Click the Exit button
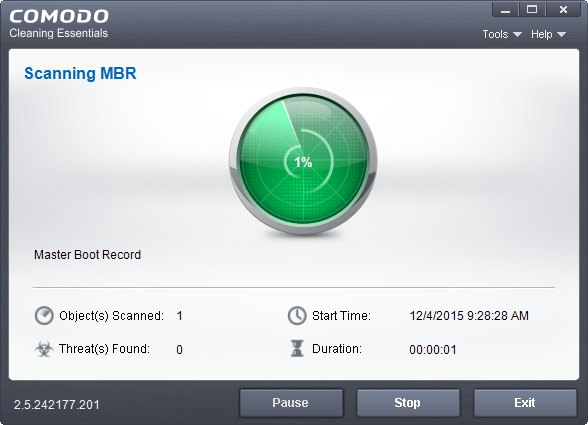Screen dimensions: 588x425 click(x=525, y=403)
